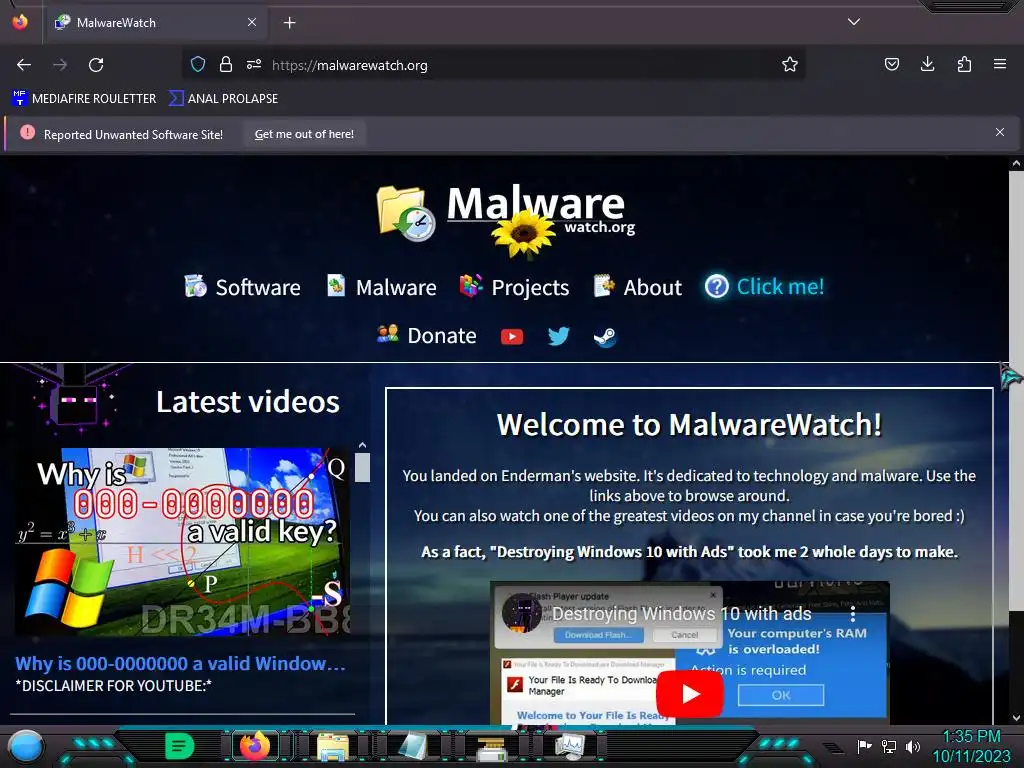Go back to the previous page
The height and width of the screenshot is (768, 1024).
[x=24, y=65]
